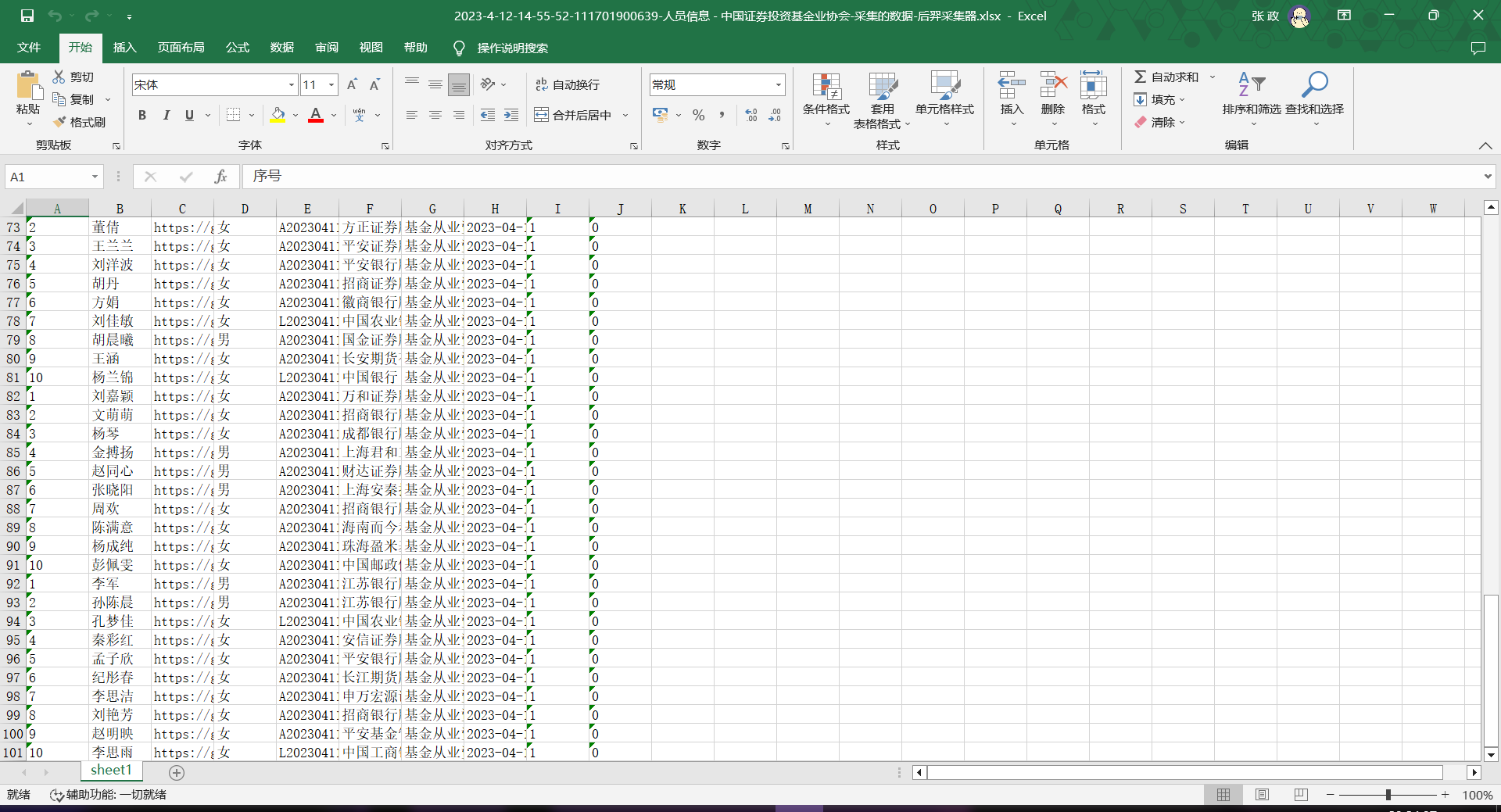This screenshot has height=812, width=1501.
Task: Click the Undo arrow icon
Action: tap(55, 16)
